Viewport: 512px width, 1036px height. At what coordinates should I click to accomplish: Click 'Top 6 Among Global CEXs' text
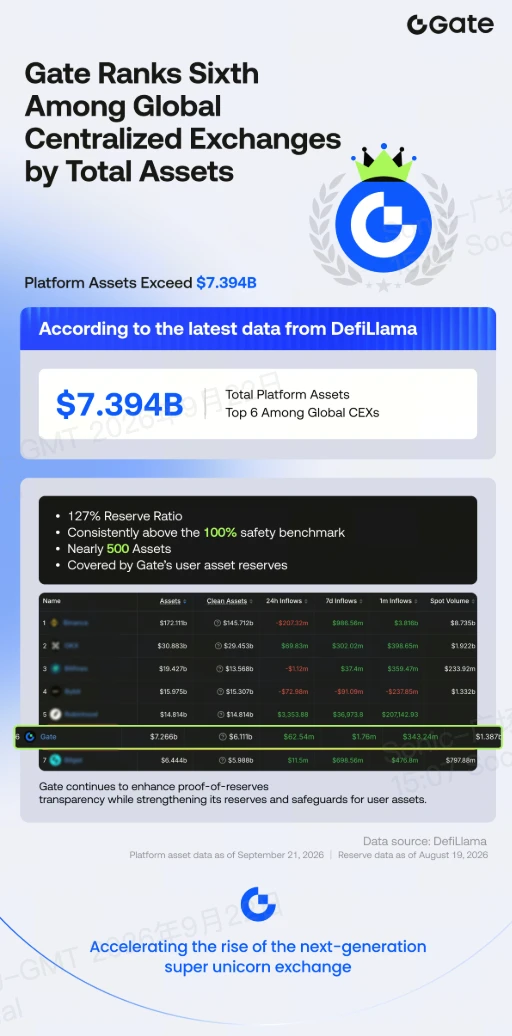pyautogui.click(x=302, y=414)
